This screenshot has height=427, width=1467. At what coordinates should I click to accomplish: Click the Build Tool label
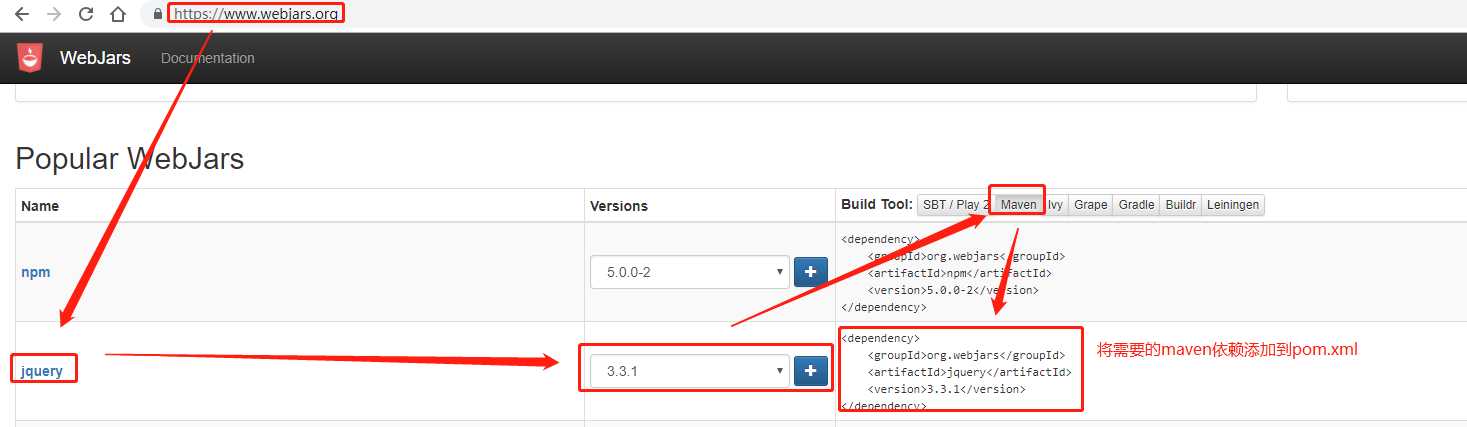click(x=876, y=204)
